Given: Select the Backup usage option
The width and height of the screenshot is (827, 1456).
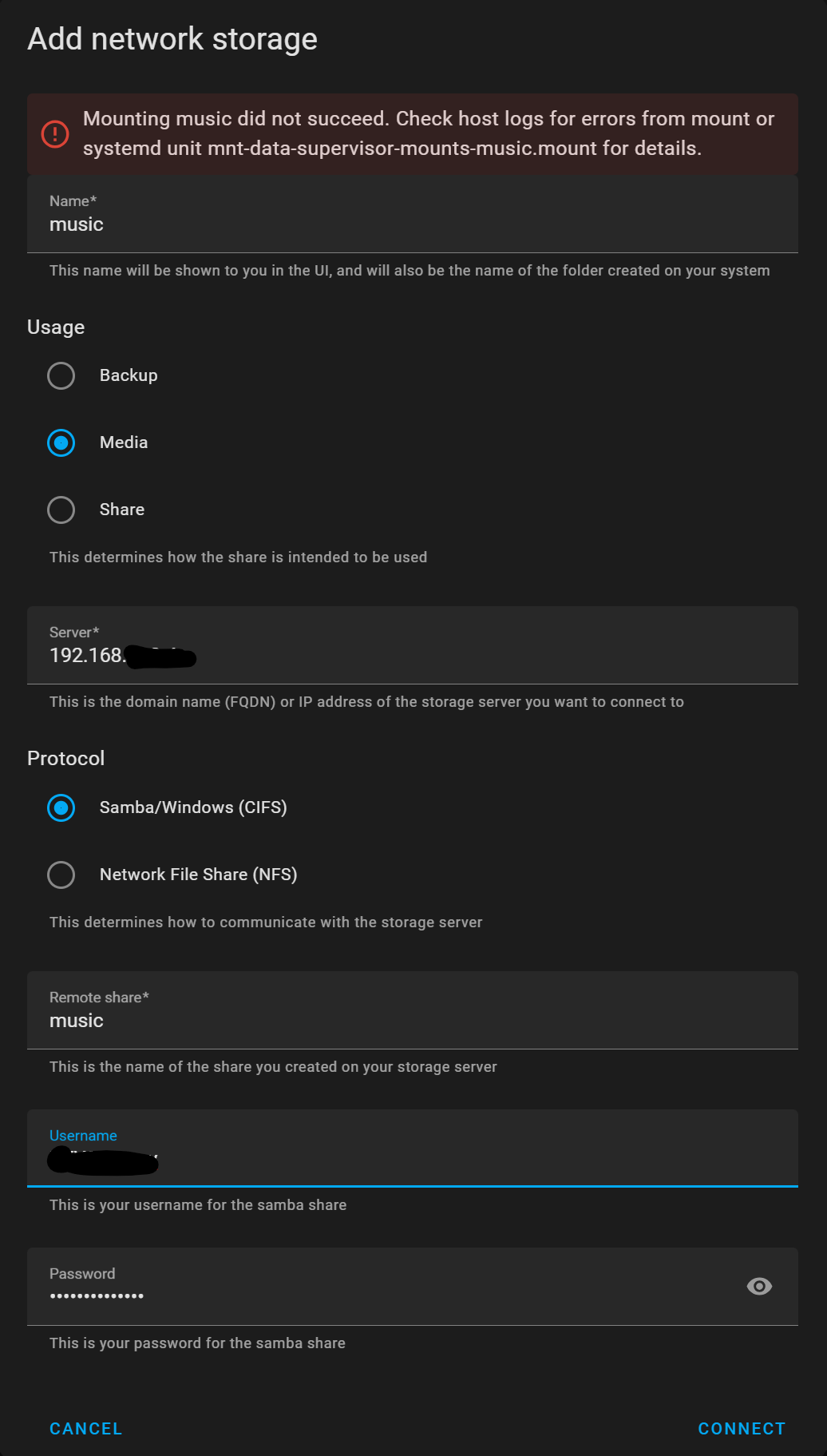Looking at the screenshot, I should pos(61,375).
